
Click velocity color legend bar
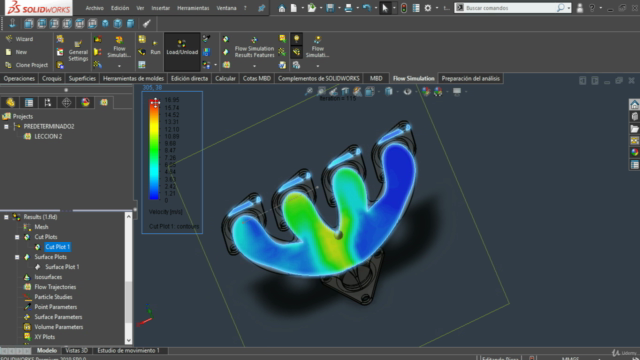[x=154, y=149]
